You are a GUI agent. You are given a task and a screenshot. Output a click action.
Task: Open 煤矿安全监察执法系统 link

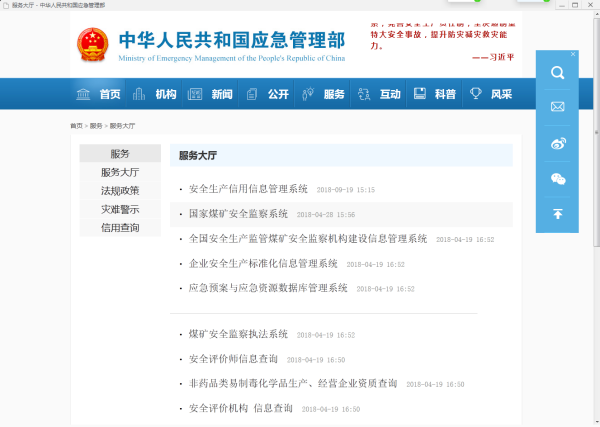(x=238, y=334)
